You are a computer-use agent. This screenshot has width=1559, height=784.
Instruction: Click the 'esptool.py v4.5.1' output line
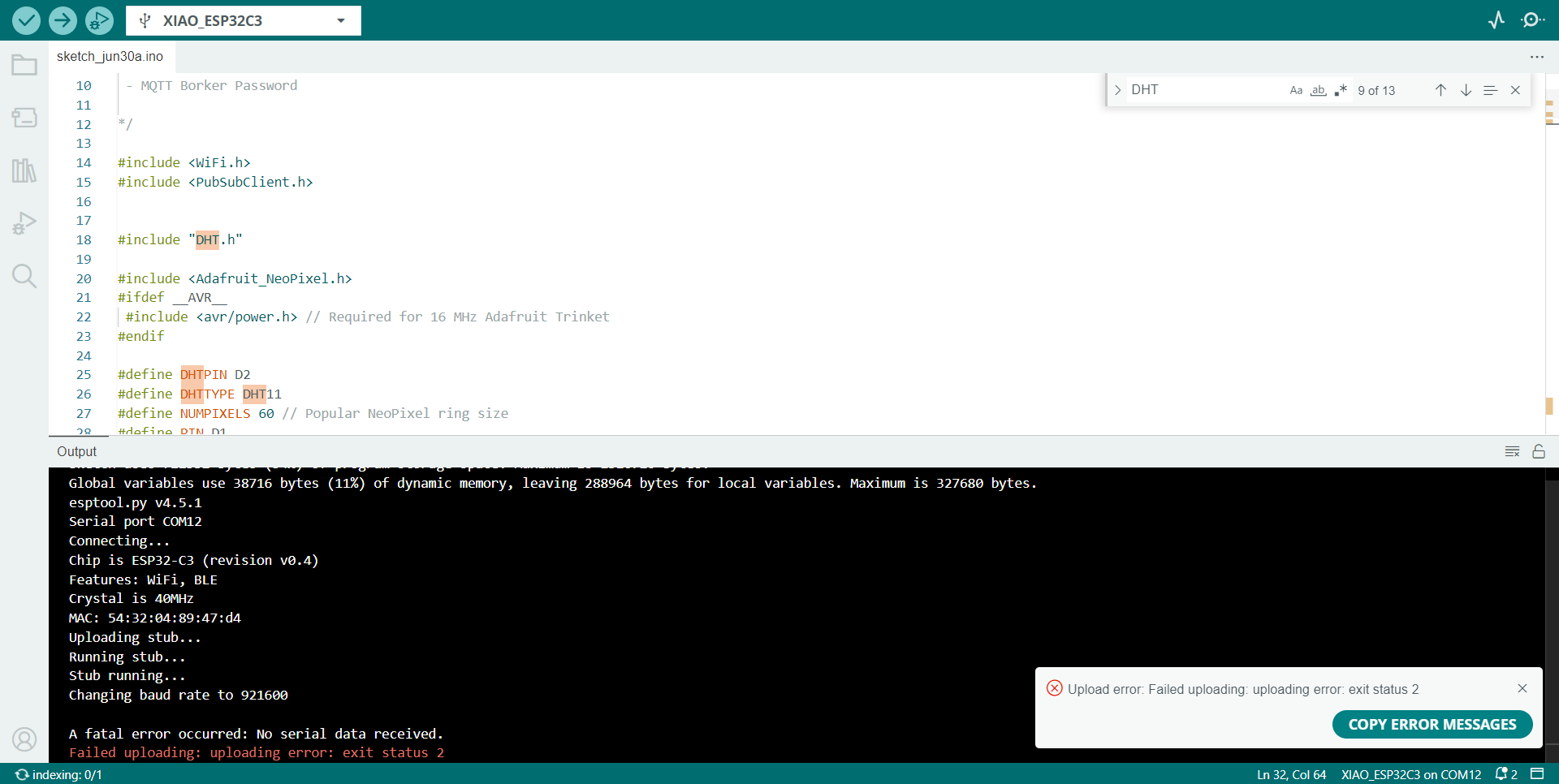[135, 503]
